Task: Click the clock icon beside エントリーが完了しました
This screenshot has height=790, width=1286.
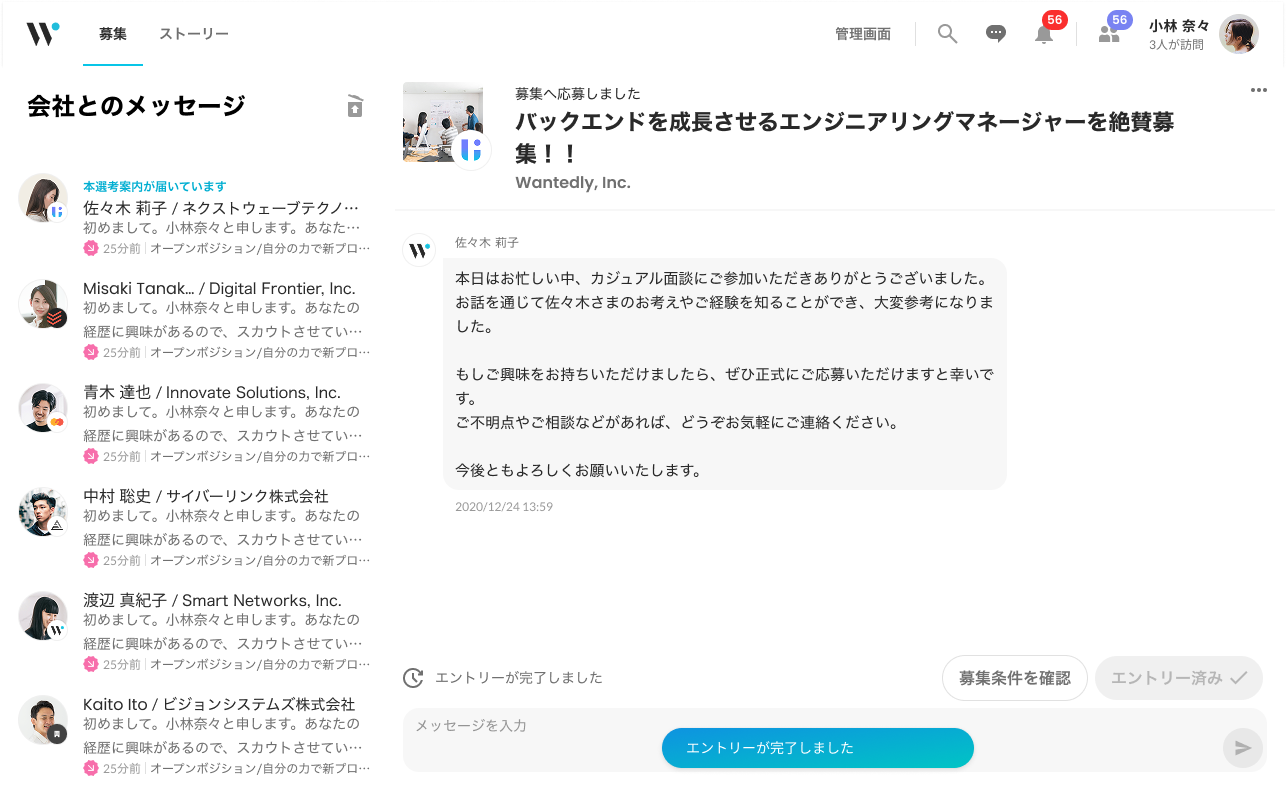Action: pos(413,678)
